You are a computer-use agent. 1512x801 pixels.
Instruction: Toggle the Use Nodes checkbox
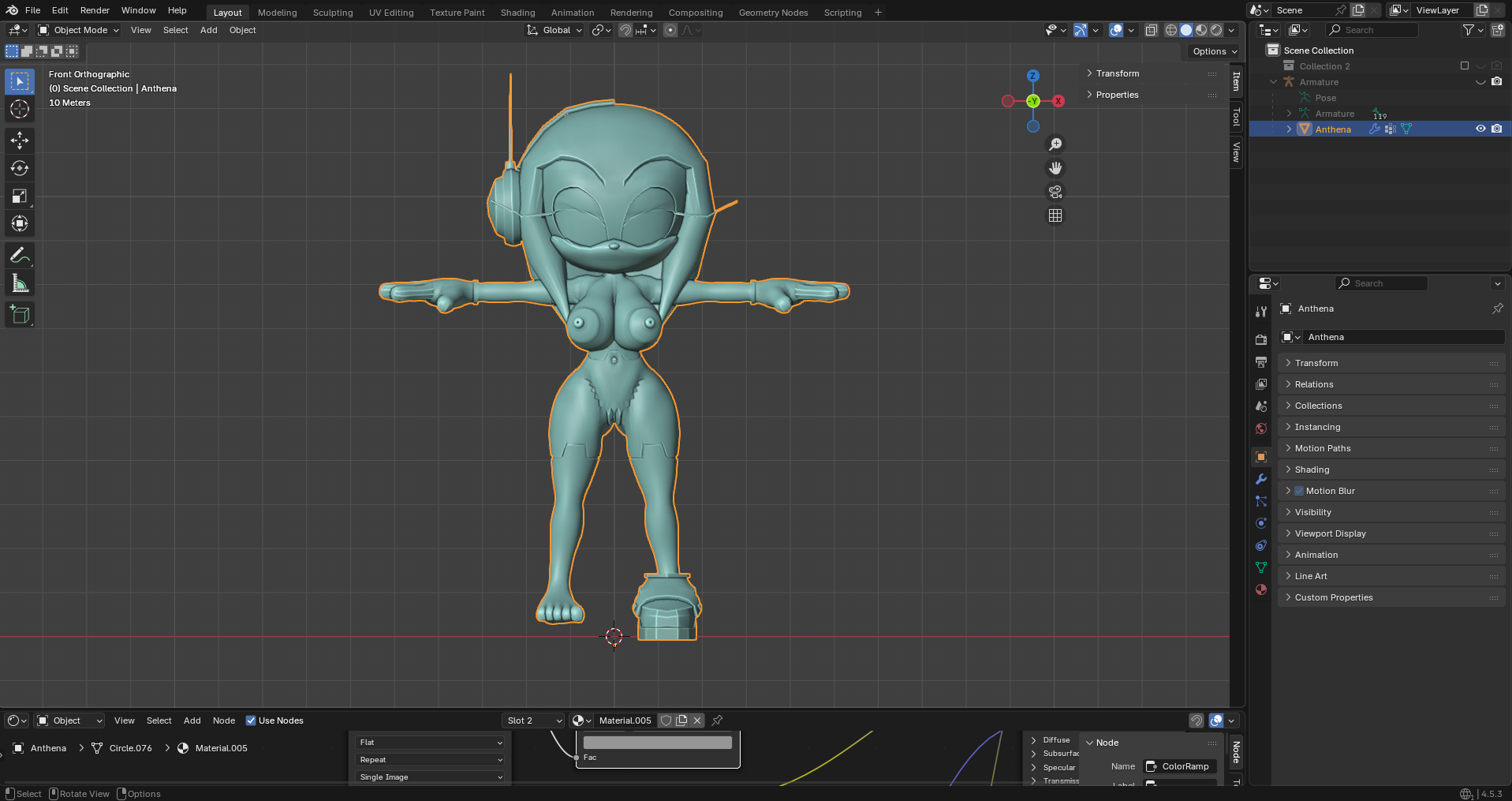[x=251, y=721]
